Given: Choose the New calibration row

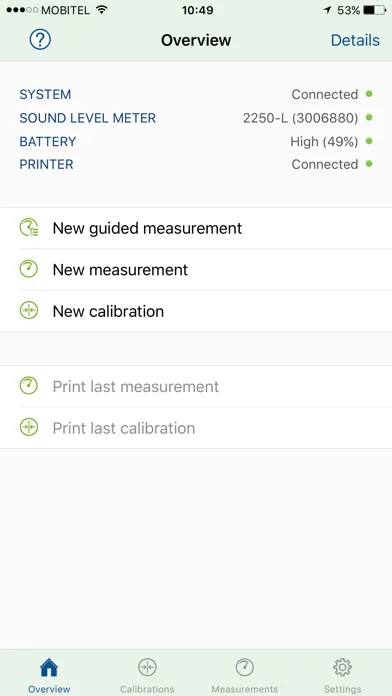Looking at the screenshot, I should [x=196, y=311].
